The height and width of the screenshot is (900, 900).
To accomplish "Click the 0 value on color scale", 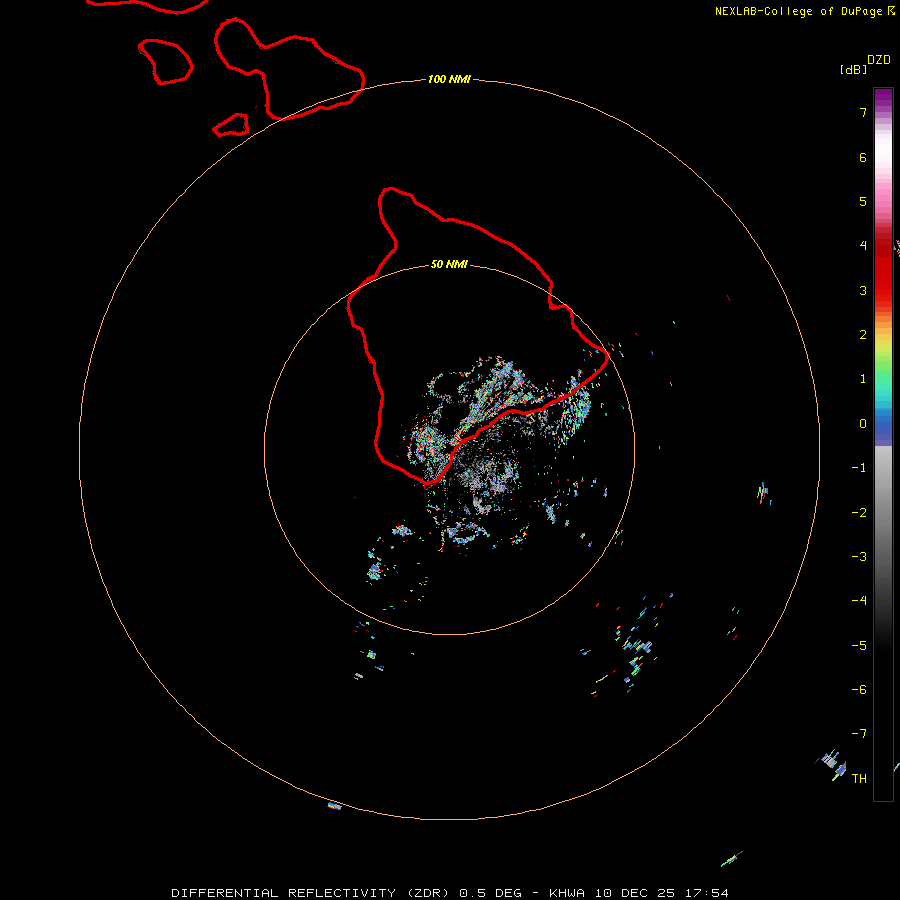I will (863, 424).
